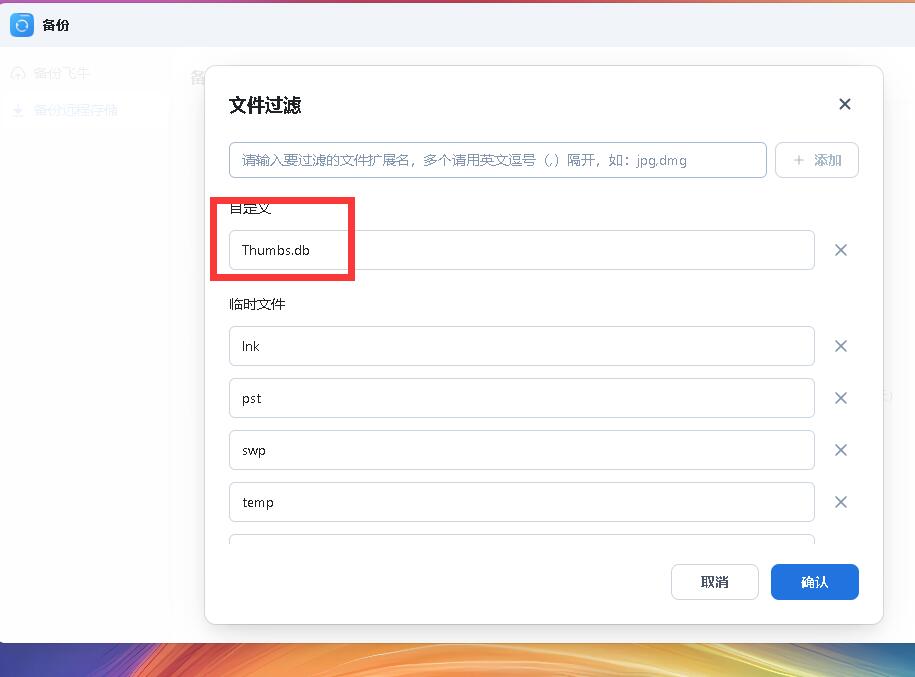This screenshot has width=915, height=677.
Task: Focus the file extension input field
Action: [497, 159]
